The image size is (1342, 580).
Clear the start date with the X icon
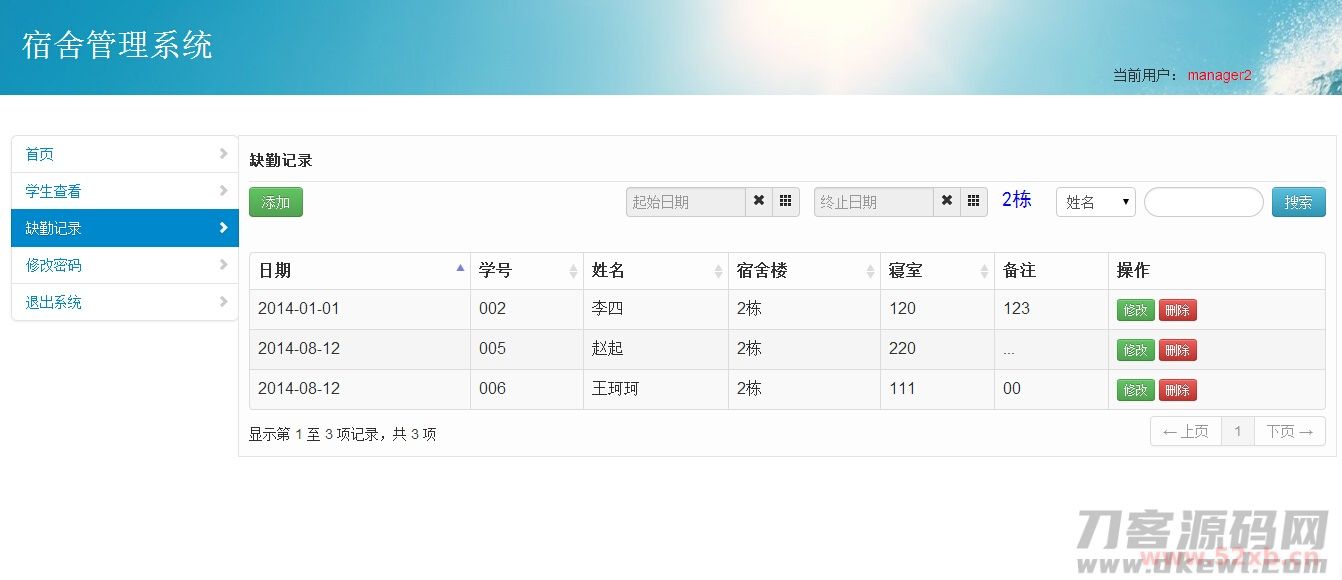tap(759, 202)
